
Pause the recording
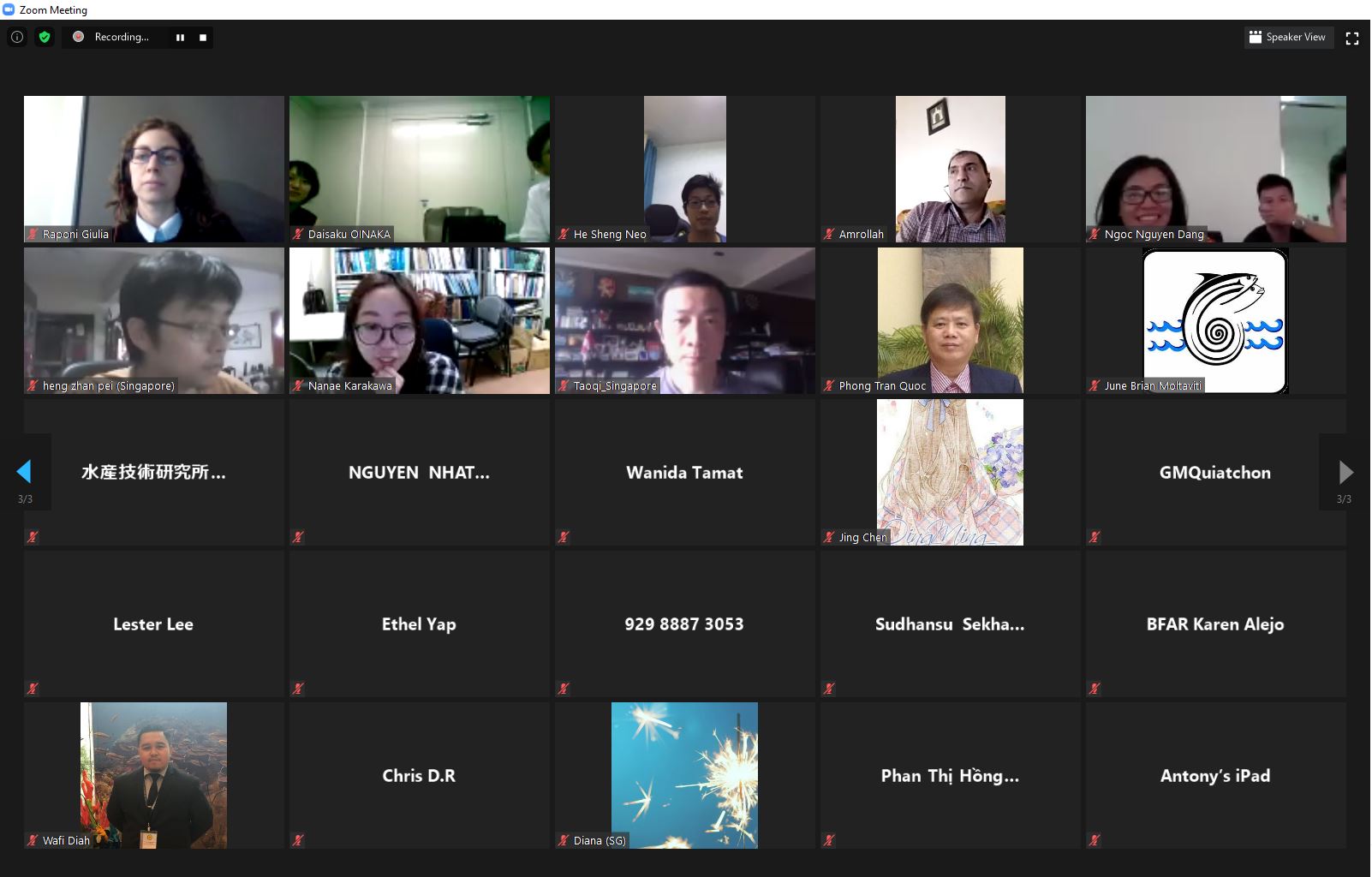(x=180, y=38)
